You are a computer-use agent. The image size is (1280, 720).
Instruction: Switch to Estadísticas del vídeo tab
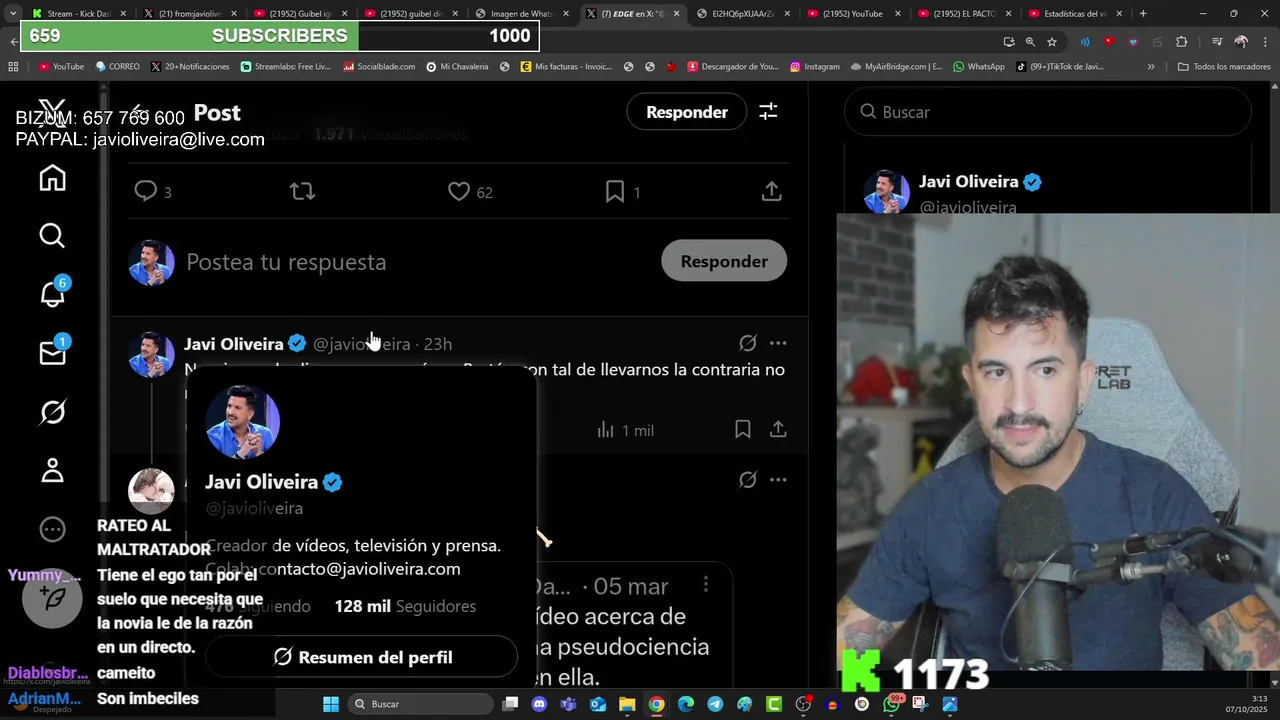click(1076, 13)
